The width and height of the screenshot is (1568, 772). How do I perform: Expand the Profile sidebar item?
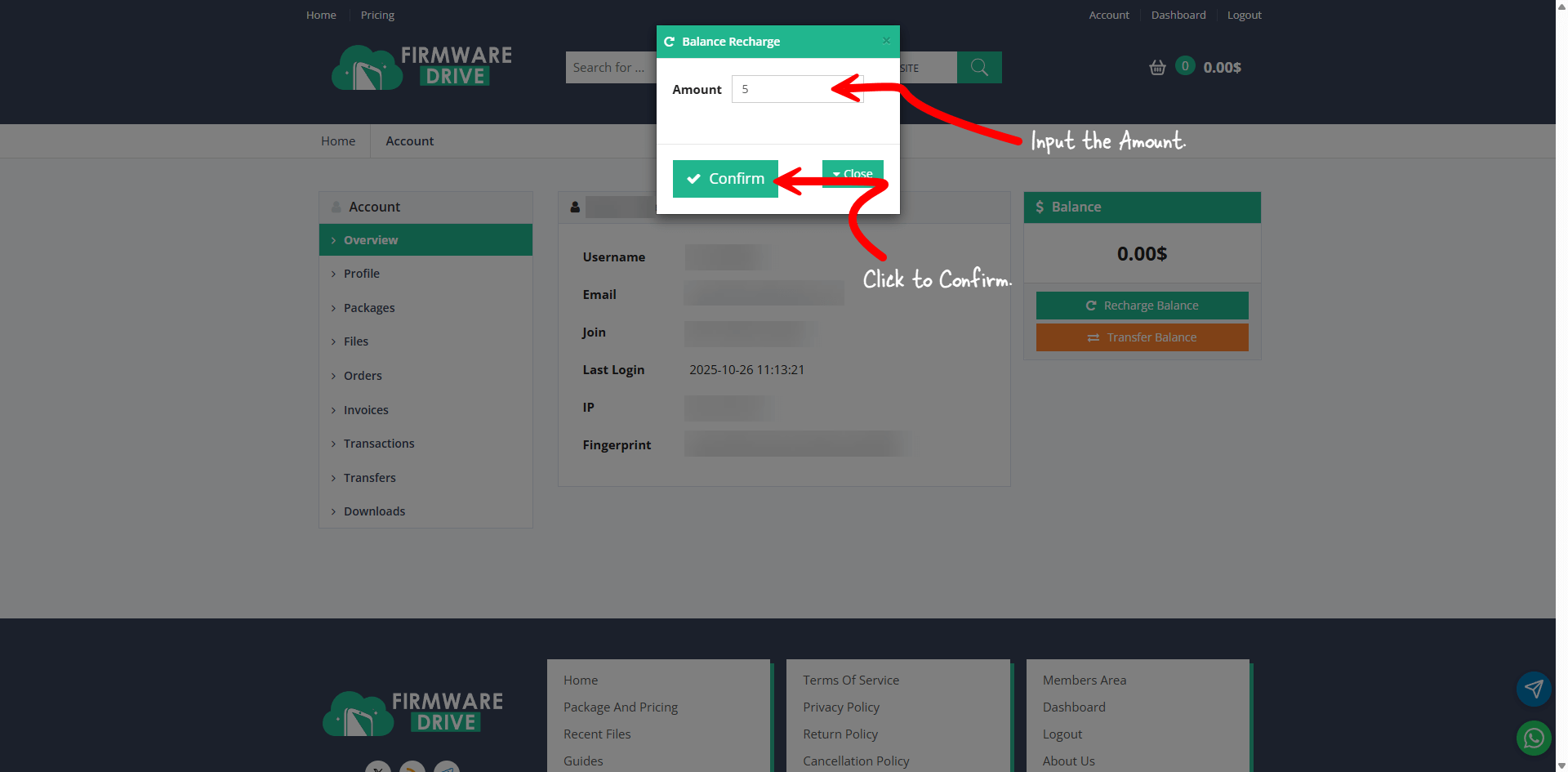pos(361,274)
